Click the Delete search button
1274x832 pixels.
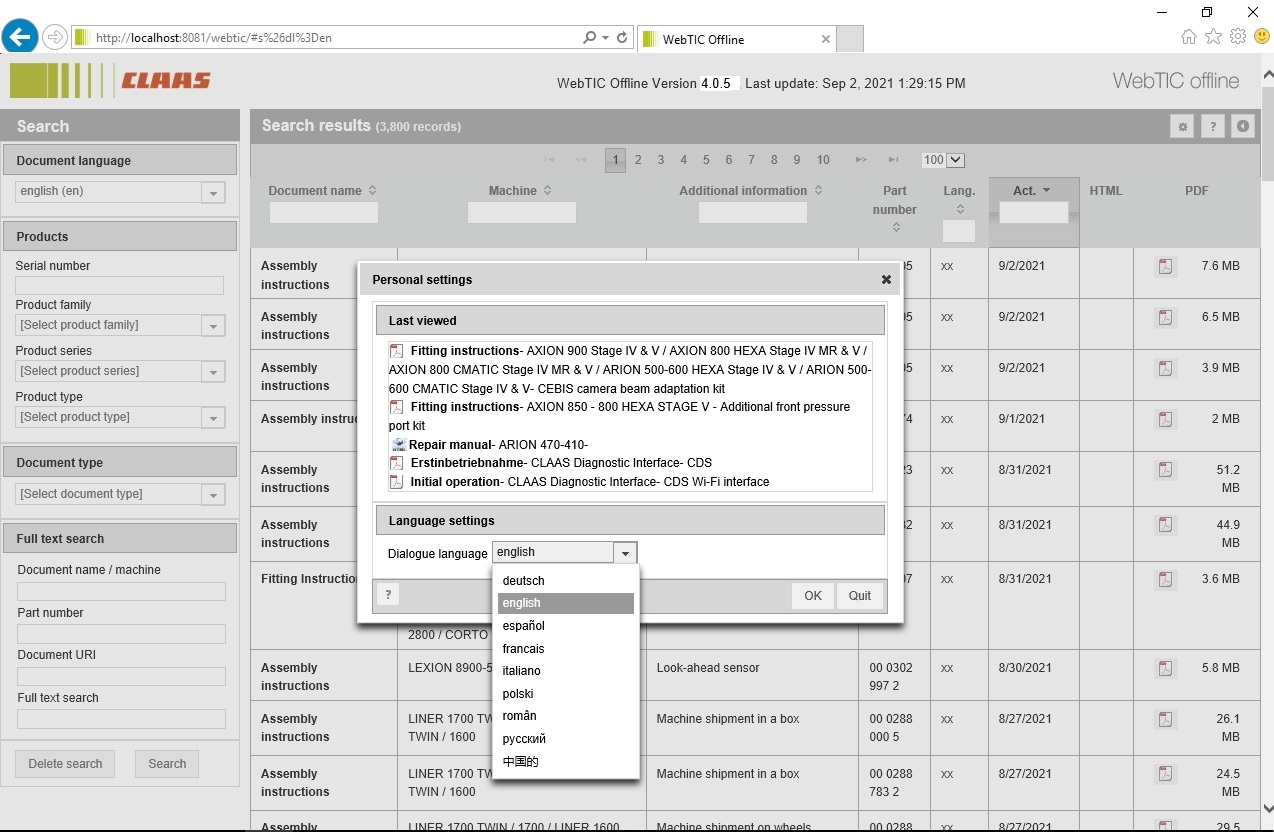click(x=65, y=764)
